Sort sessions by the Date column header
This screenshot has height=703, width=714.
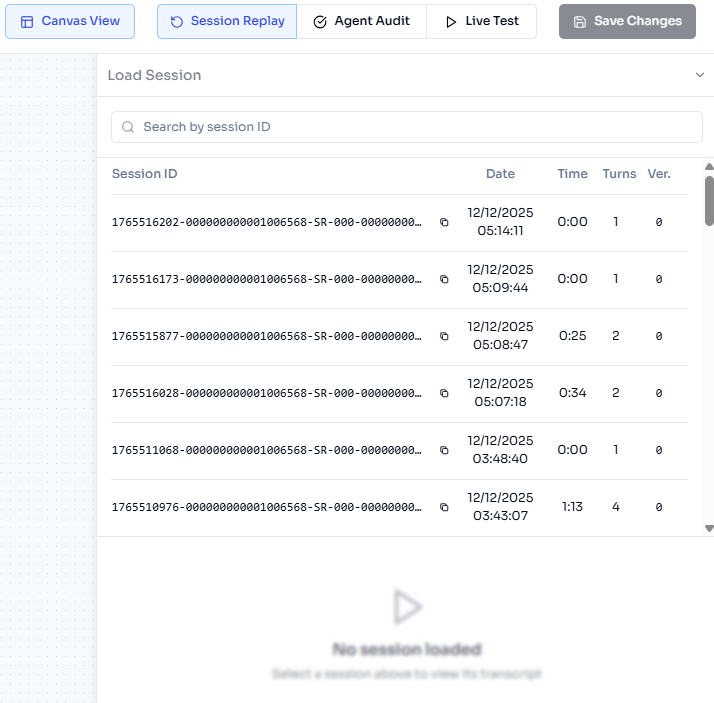click(x=500, y=174)
